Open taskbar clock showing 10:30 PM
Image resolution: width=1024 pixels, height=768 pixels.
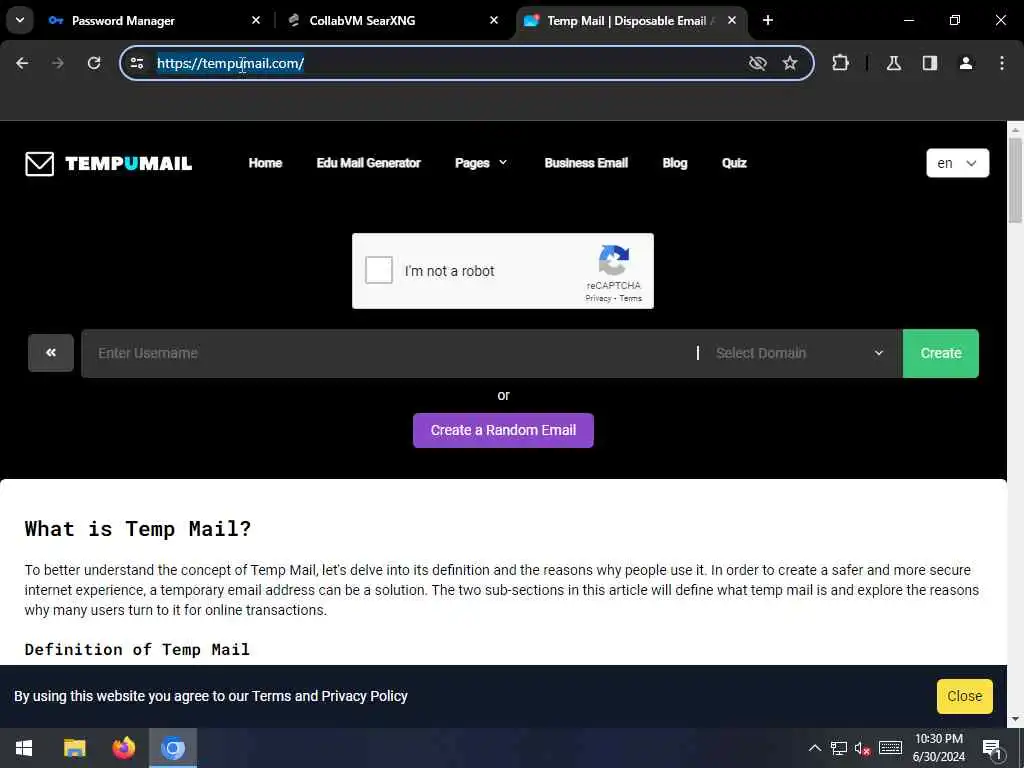(939, 748)
